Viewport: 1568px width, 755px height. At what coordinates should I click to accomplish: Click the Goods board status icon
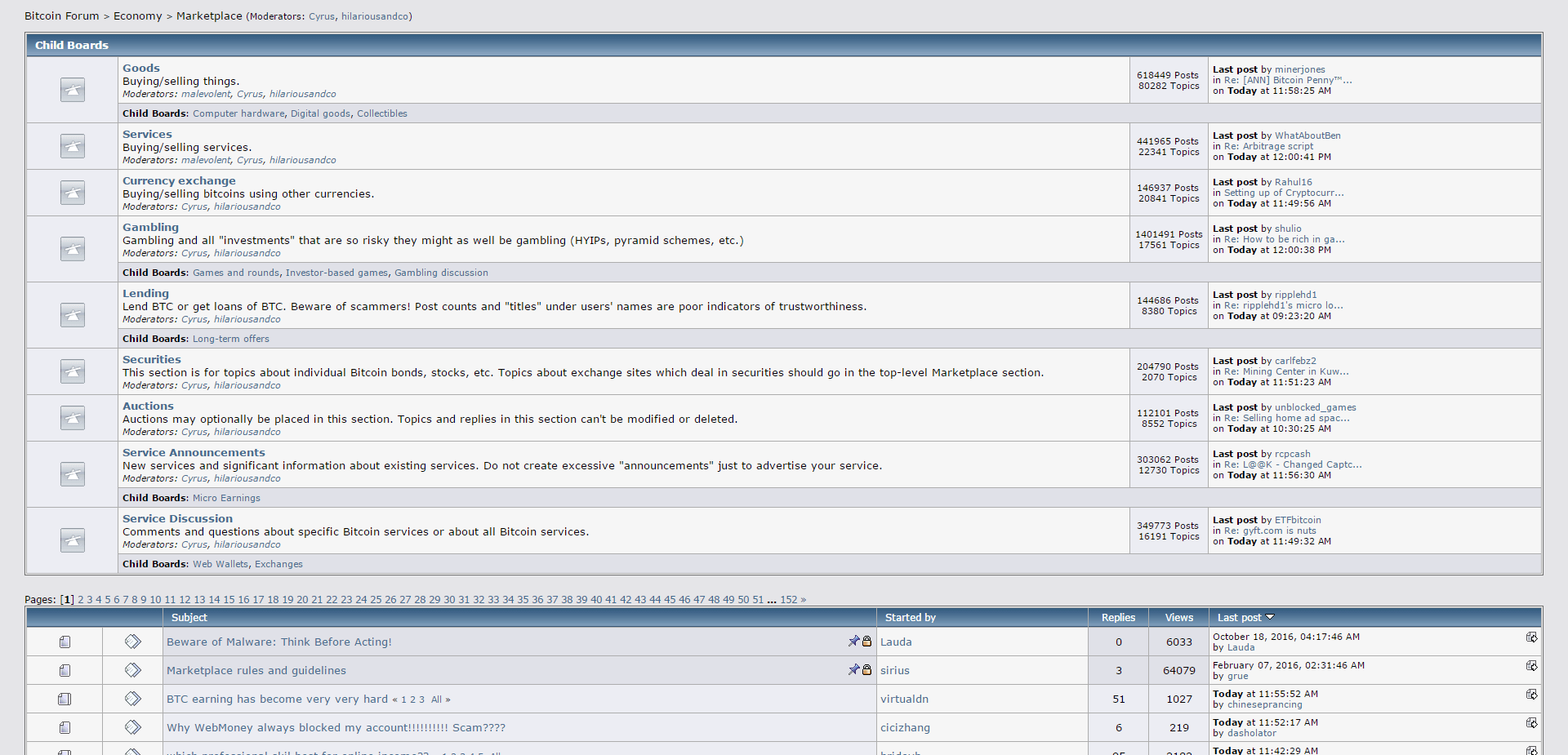click(x=73, y=90)
